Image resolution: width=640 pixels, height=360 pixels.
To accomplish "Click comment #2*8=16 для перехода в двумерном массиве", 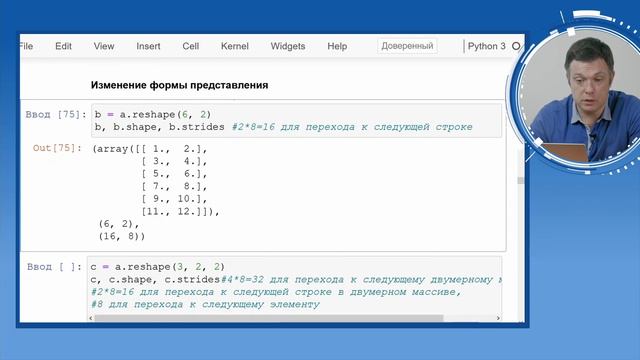I will 276,292.
